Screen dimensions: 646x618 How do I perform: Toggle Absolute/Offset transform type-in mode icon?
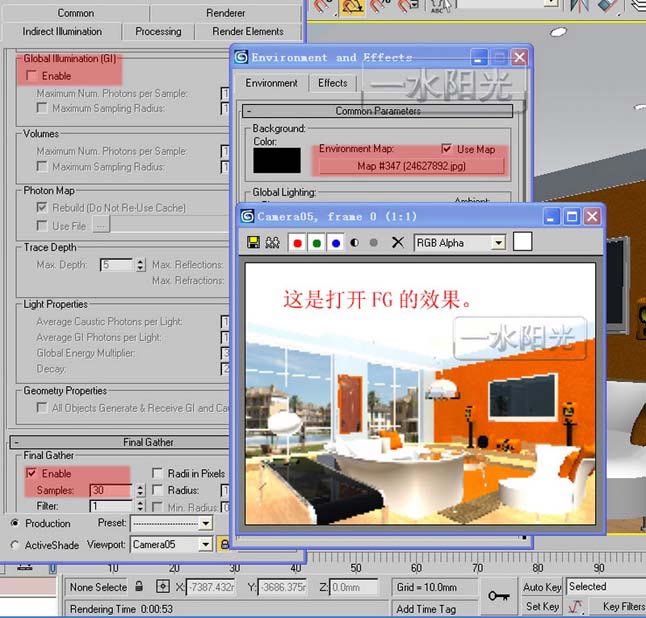pyautogui.click(x=163, y=586)
